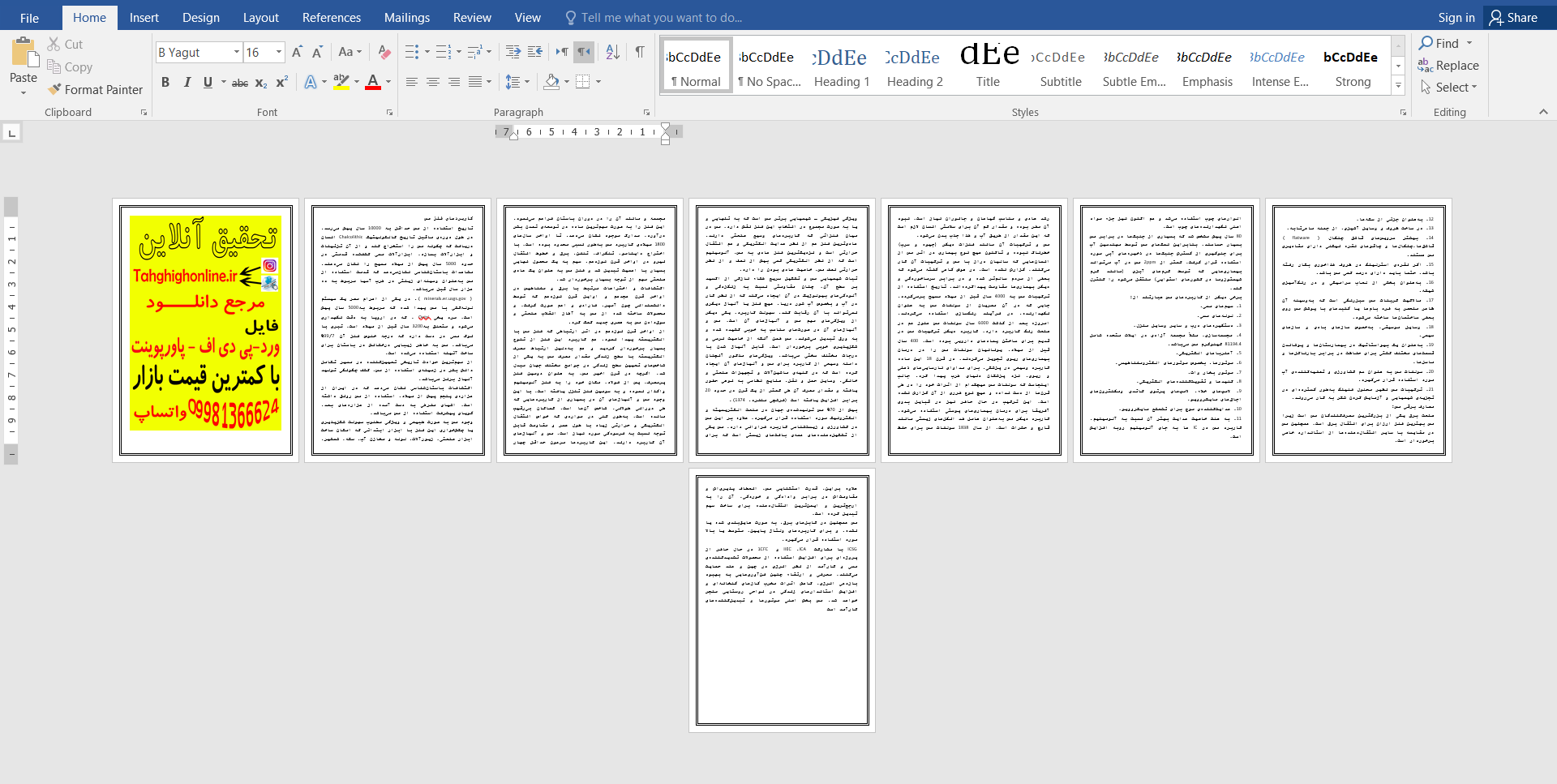
Task: Click the Find magnifier icon
Action: [x=1426, y=43]
